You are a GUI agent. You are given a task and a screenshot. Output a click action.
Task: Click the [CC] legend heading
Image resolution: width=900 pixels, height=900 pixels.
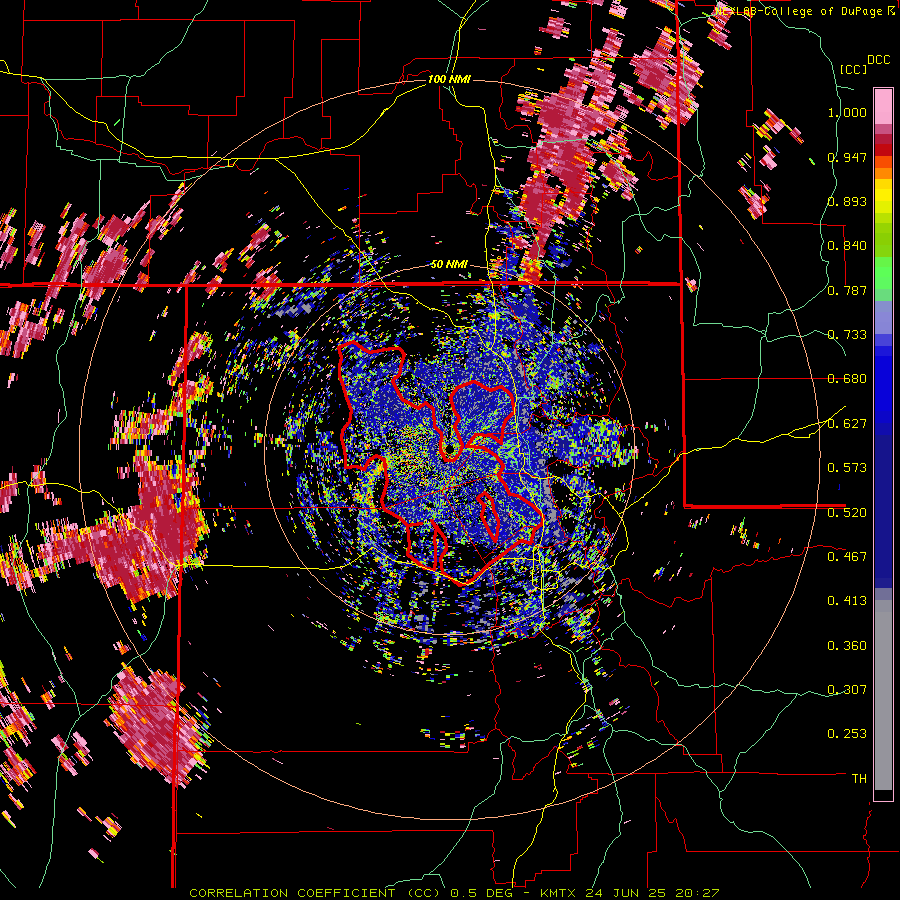point(854,69)
